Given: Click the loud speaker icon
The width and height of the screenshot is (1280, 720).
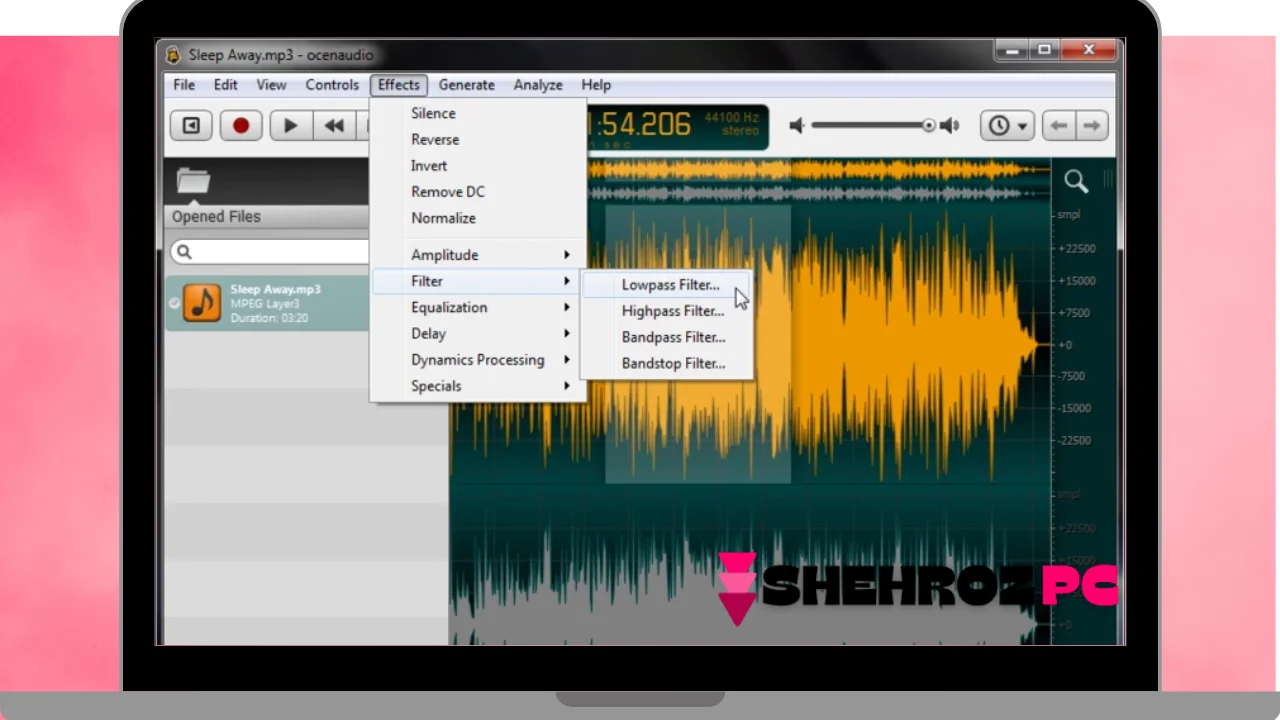Looking at the screenshot, I should tap(949, 126).
